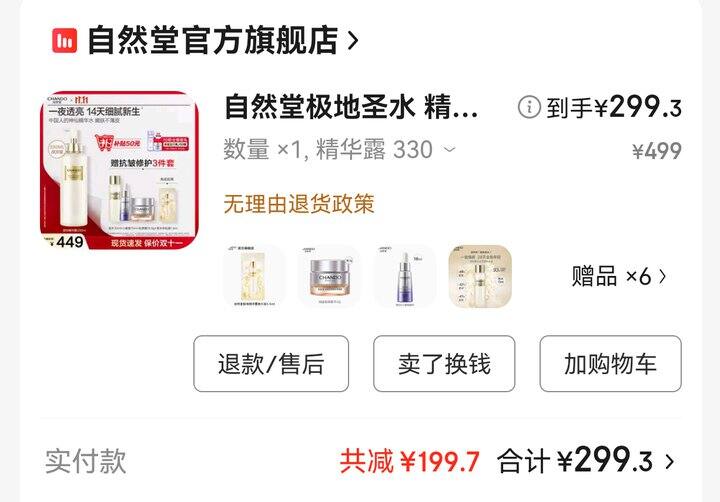The image size is (720, 502).
Task: View first gift gold mask thumbnail
Action: [254, 276]
